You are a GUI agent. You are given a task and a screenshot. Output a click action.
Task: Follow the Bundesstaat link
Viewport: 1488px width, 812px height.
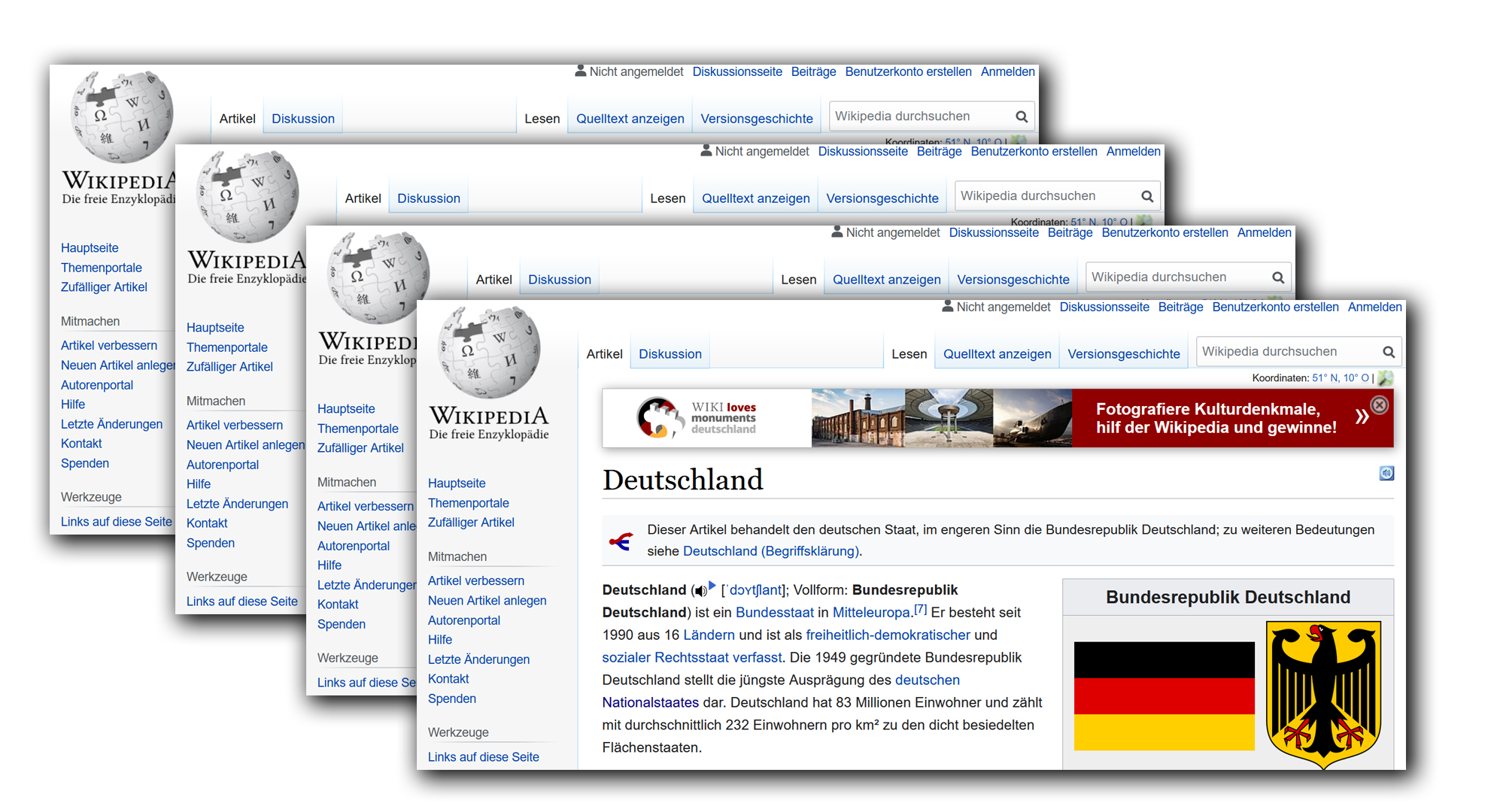point(774,613)
